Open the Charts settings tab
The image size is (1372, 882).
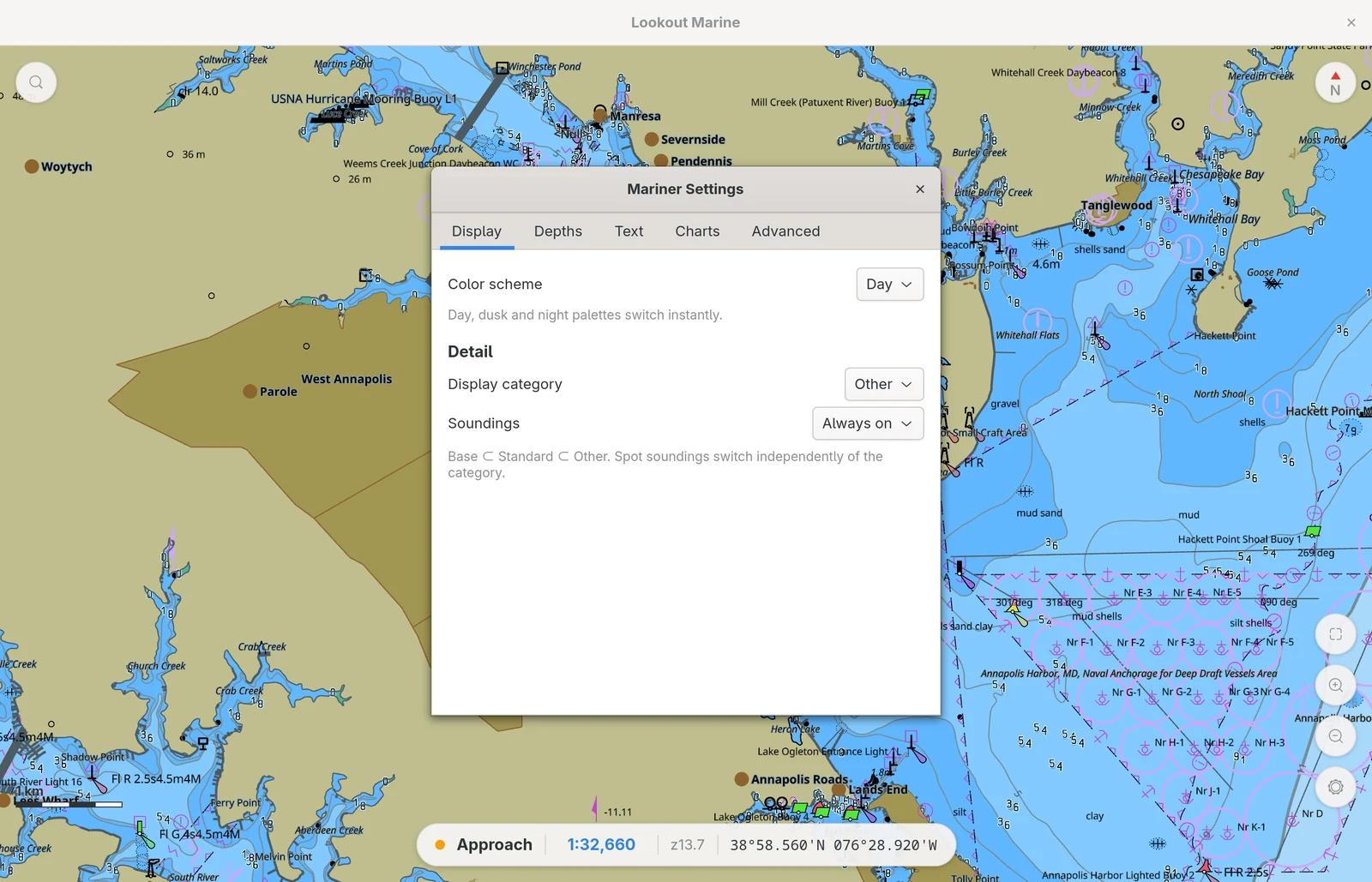pos(697,231)
